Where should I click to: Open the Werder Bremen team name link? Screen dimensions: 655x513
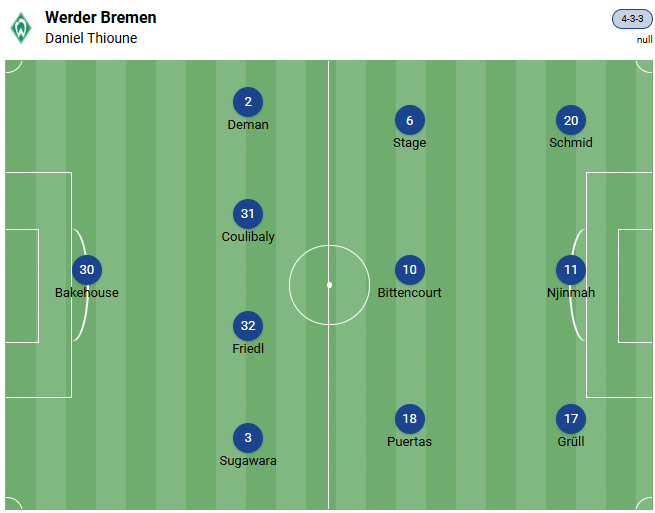coord(100,18)
